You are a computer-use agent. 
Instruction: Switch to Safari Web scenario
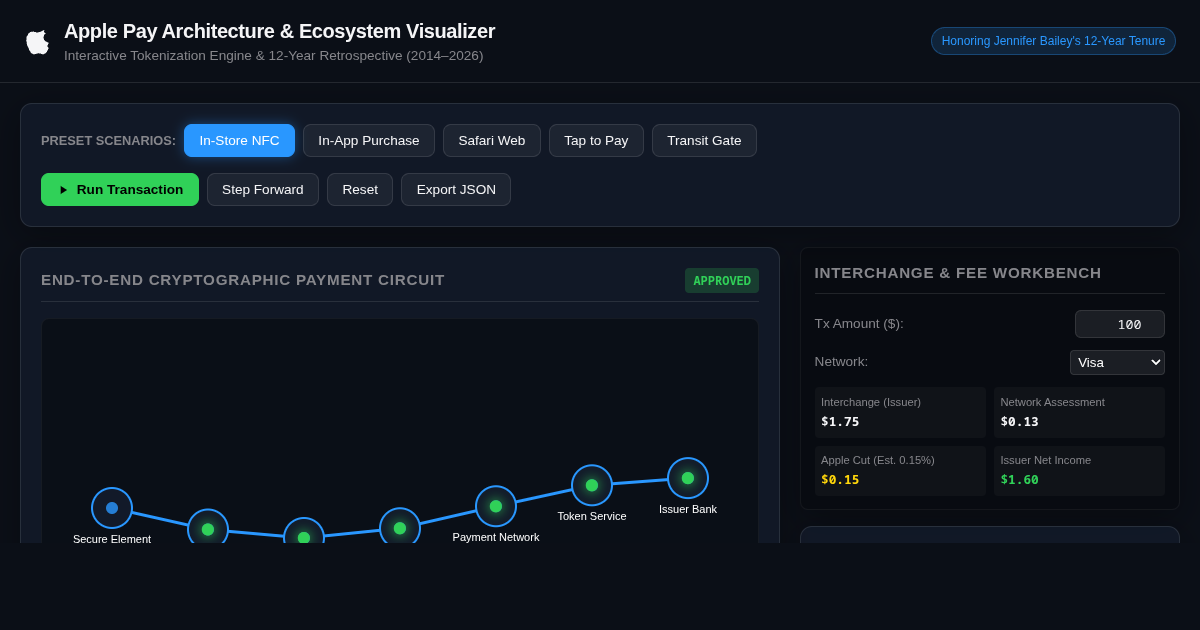pyautogui.click(x=492, y=140)
